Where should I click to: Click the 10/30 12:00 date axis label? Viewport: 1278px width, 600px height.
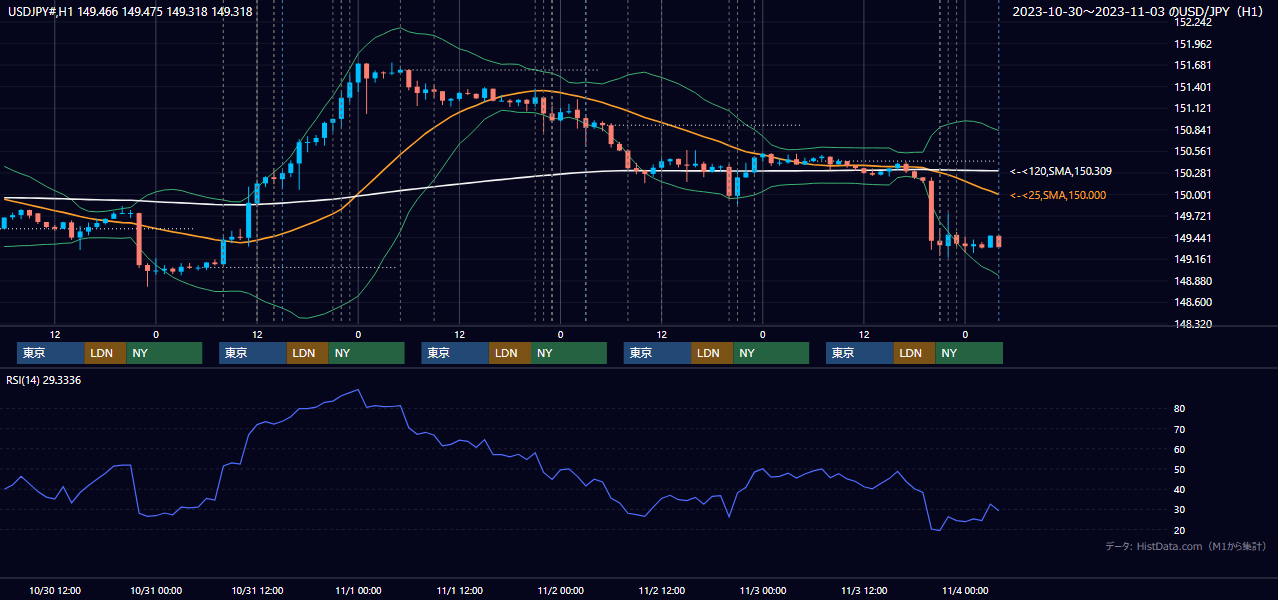55,591
